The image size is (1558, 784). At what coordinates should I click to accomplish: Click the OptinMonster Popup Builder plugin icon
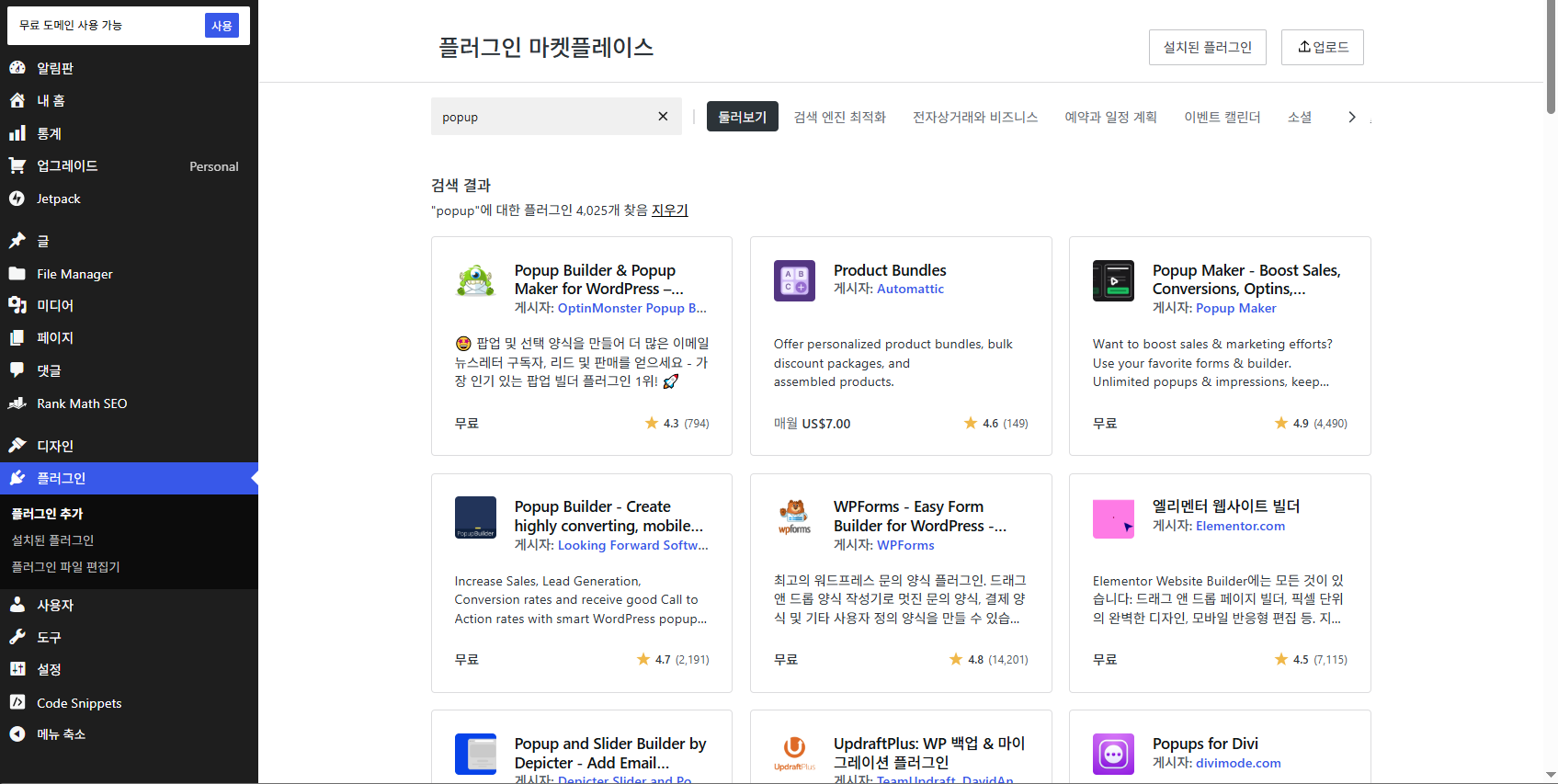tap(475, 281)
